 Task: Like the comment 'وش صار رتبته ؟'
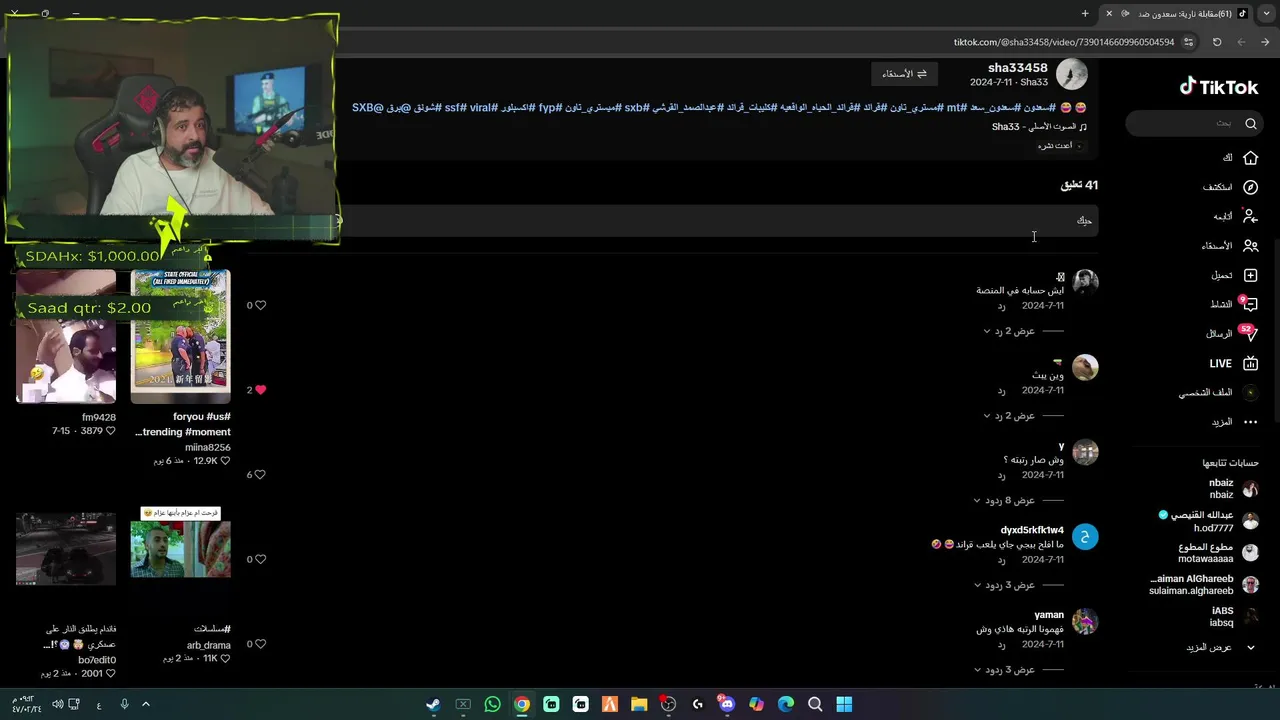pyautogui.click(x=260, y=475)
